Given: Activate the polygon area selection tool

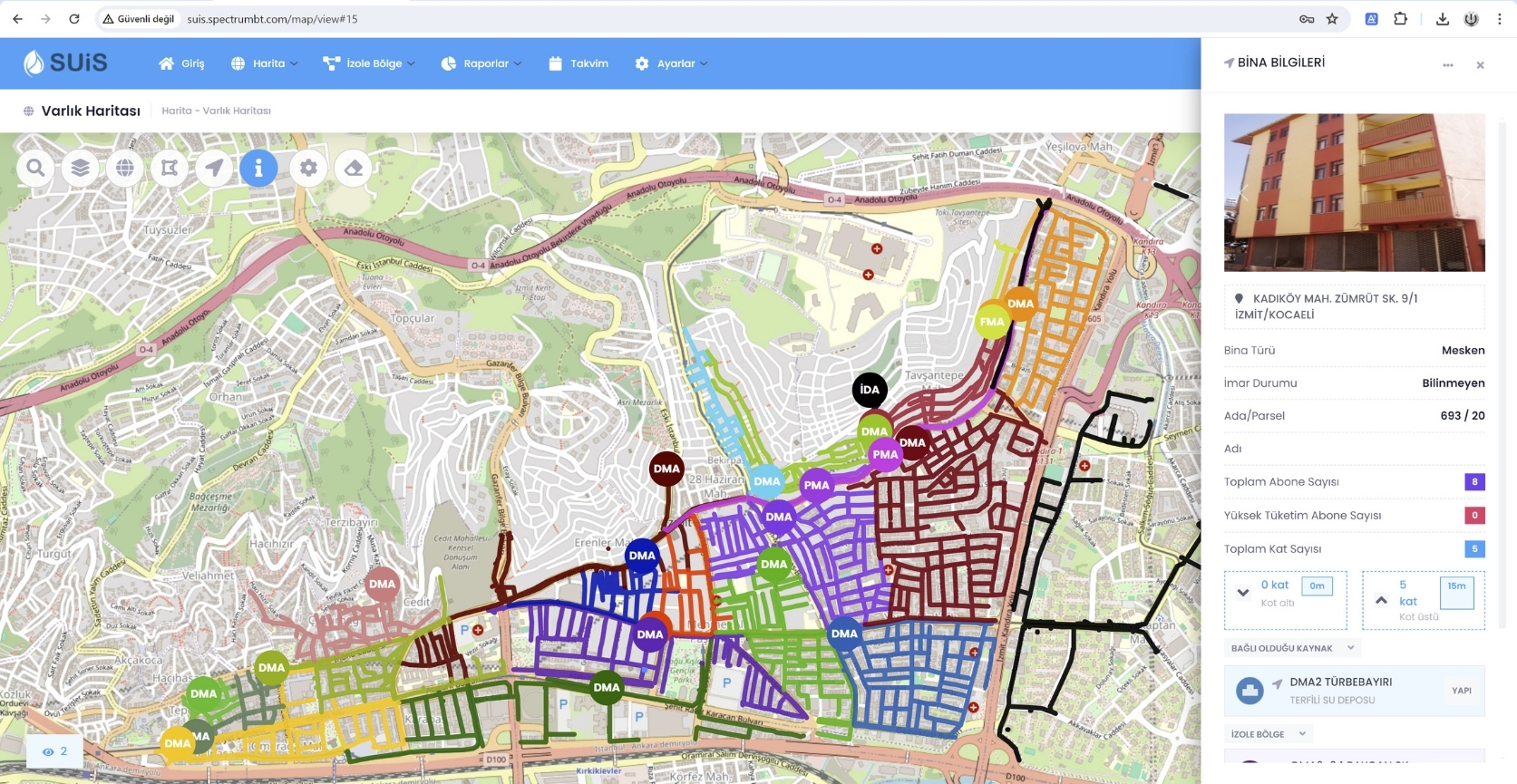Looking at the screenshot, I should [170, 168].
